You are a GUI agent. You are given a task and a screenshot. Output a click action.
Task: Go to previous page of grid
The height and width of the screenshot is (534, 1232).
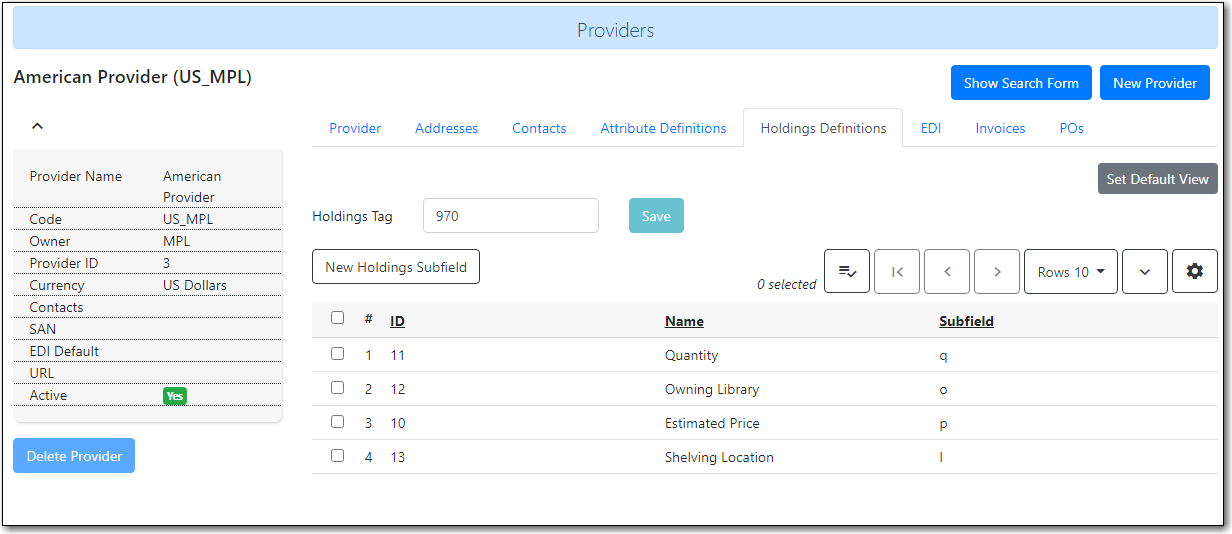point(947,272)
